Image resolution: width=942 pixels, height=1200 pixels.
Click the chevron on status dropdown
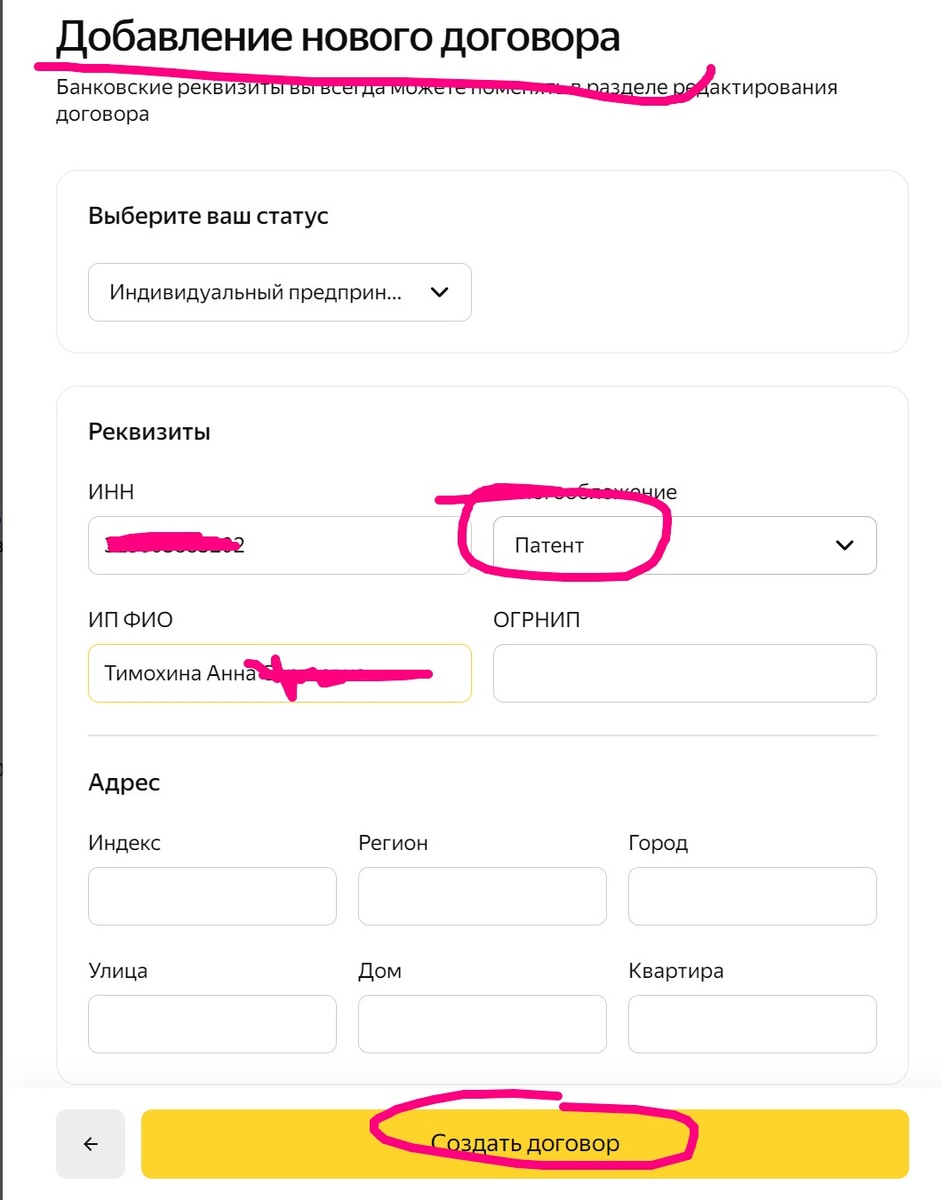[438, 292]
